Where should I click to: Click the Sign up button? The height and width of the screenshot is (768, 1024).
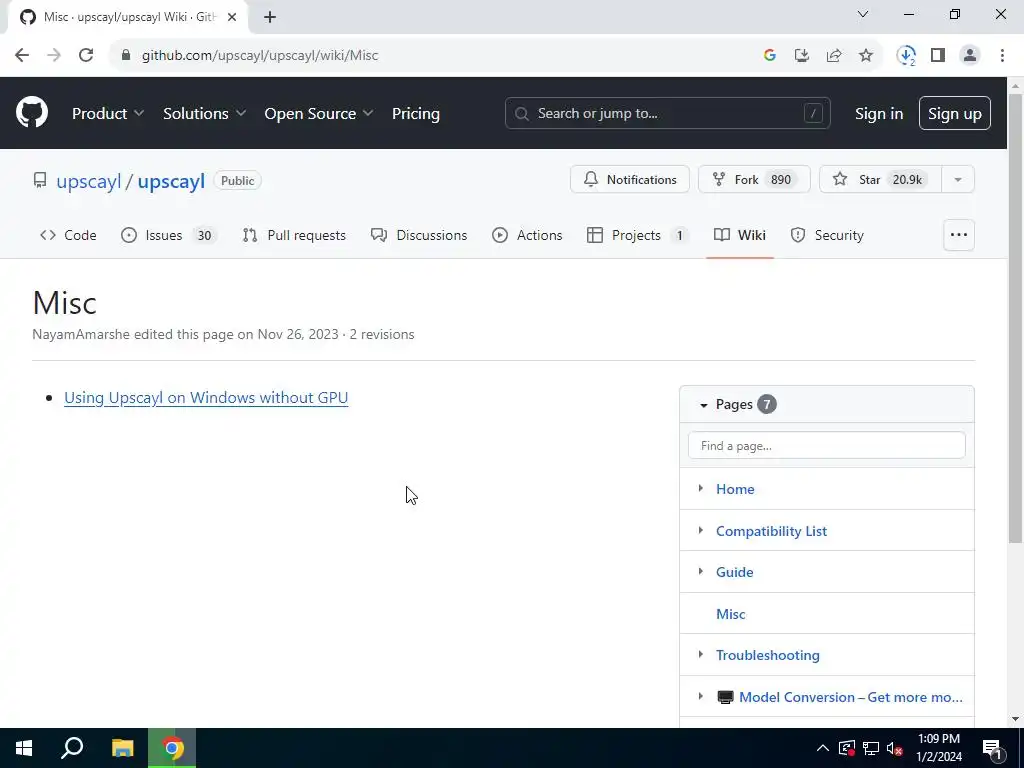pos(955,114)
